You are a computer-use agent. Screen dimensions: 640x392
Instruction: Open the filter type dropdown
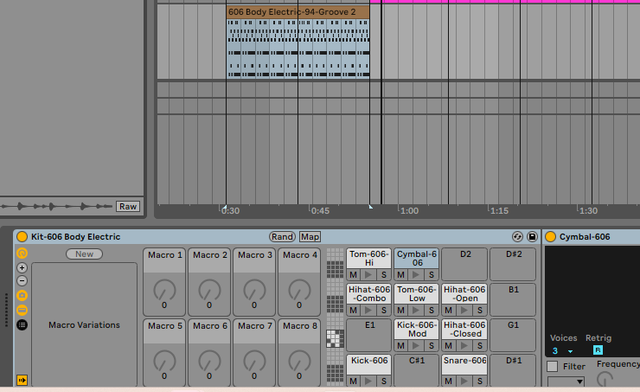tap(566, 381)
